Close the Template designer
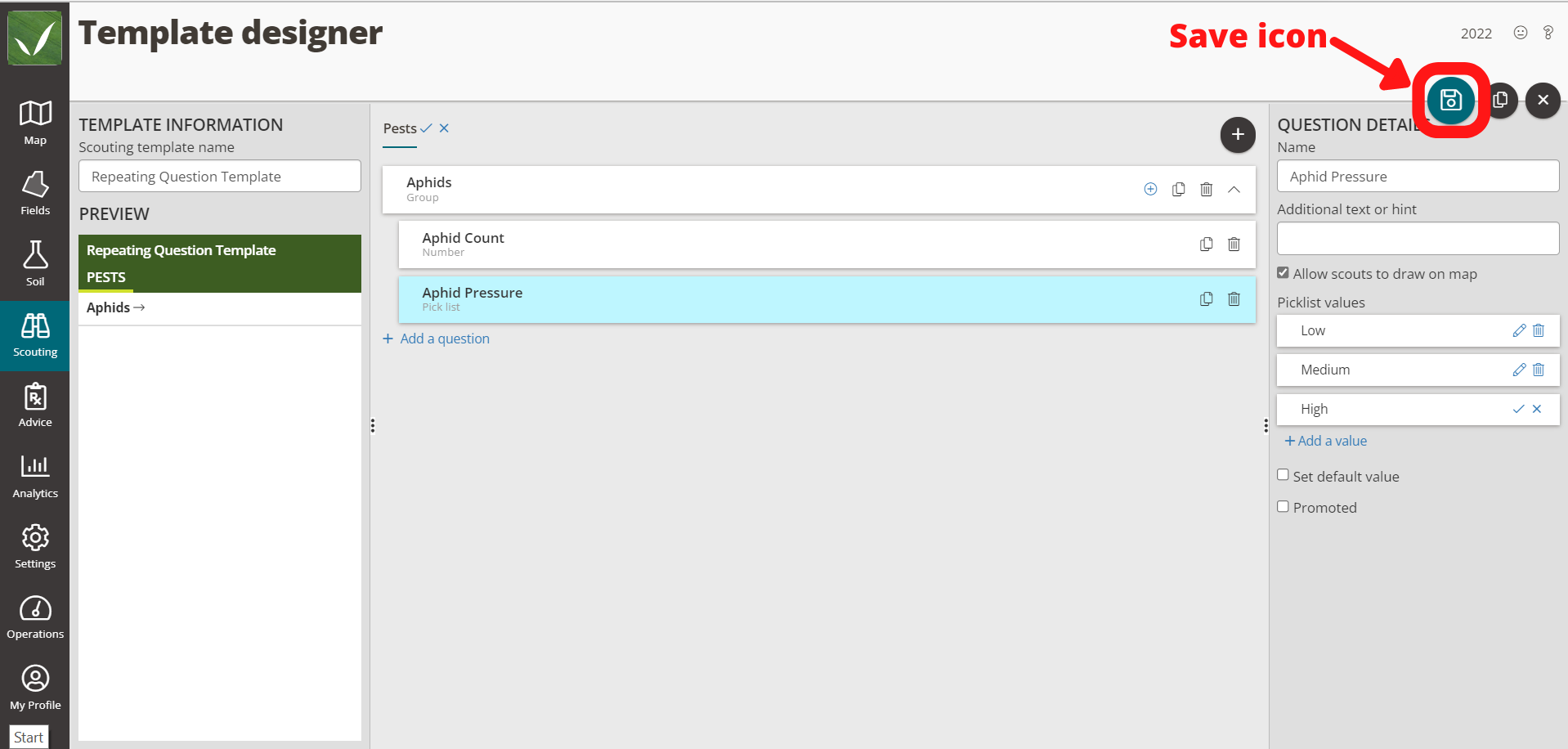 coord(1543,101)
